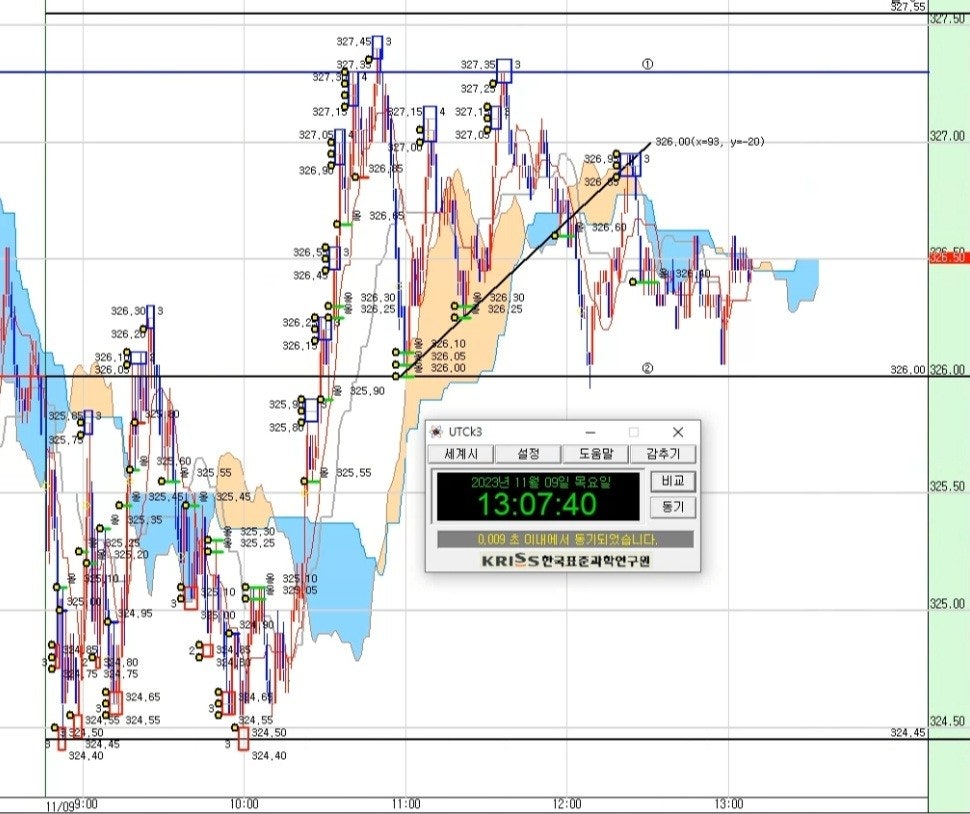Click the 11:00 label on the time axis
This screenshot has height=814, width=970.
point(406,804)
